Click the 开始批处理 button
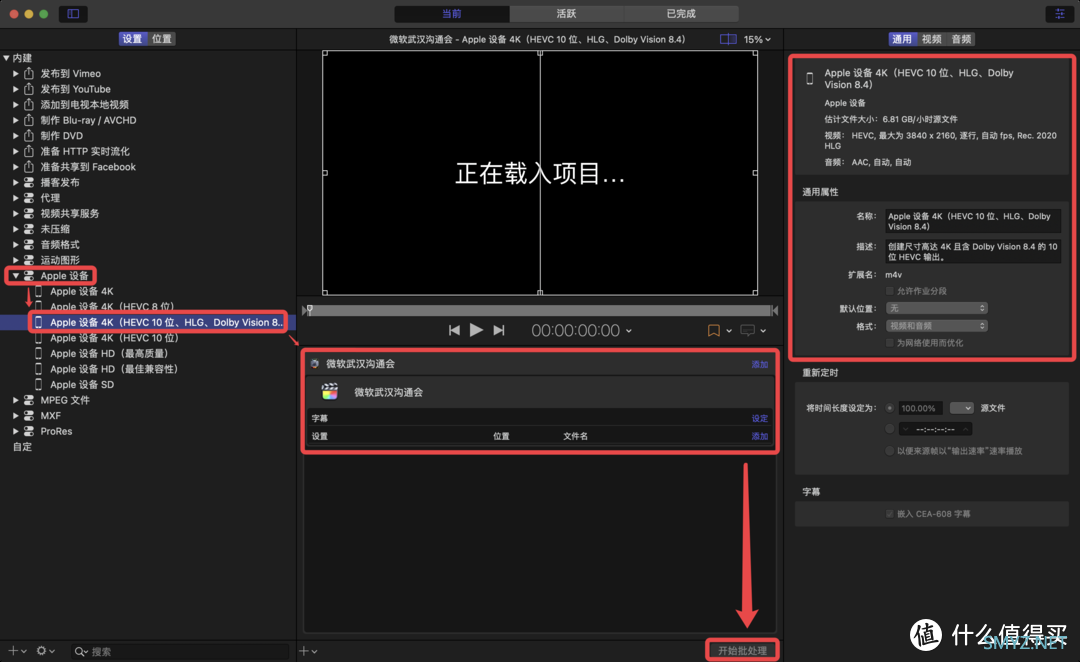Screen dimensions: 1080x662 (742, 650)
